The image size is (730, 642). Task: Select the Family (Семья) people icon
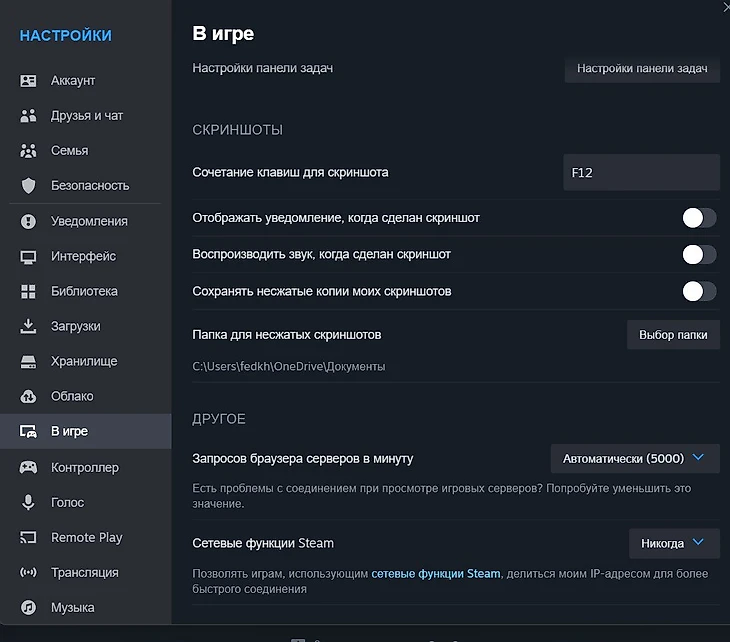pos(29,151)
